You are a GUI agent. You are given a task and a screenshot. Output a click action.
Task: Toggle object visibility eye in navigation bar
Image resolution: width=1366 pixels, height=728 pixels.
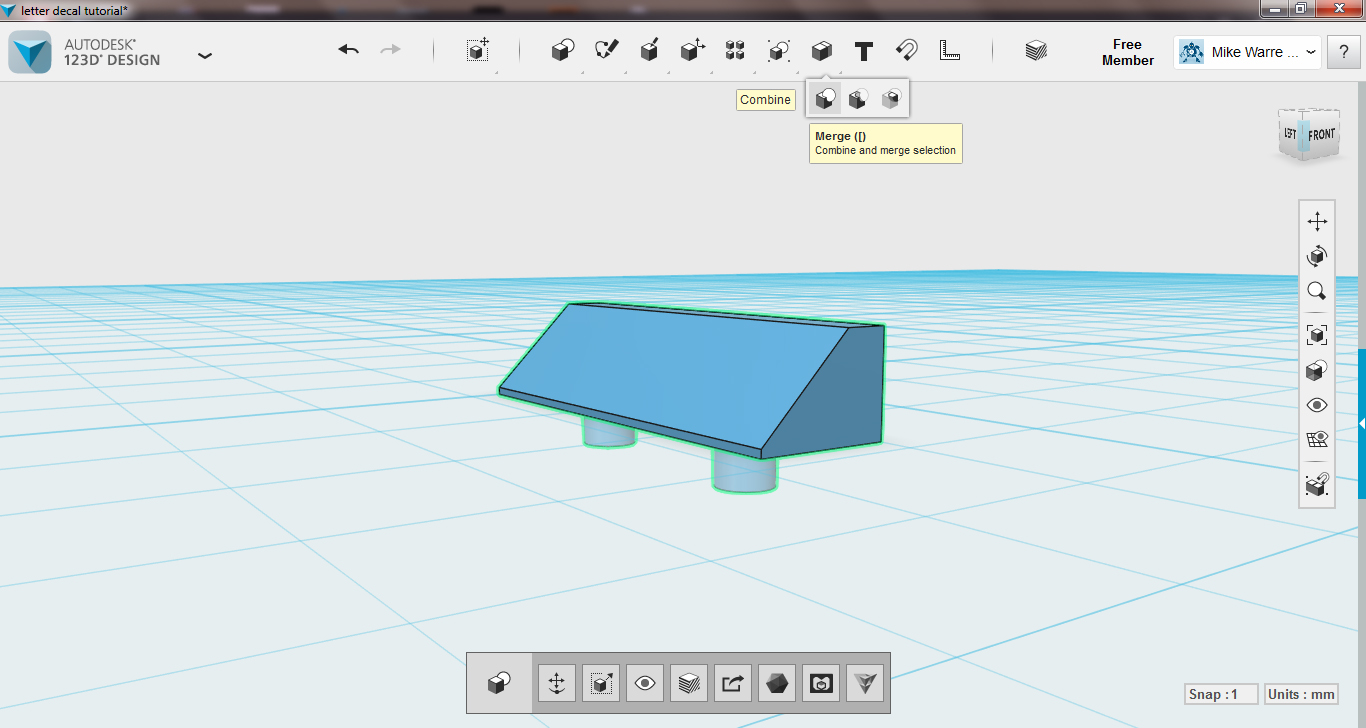click(1317, 405)
